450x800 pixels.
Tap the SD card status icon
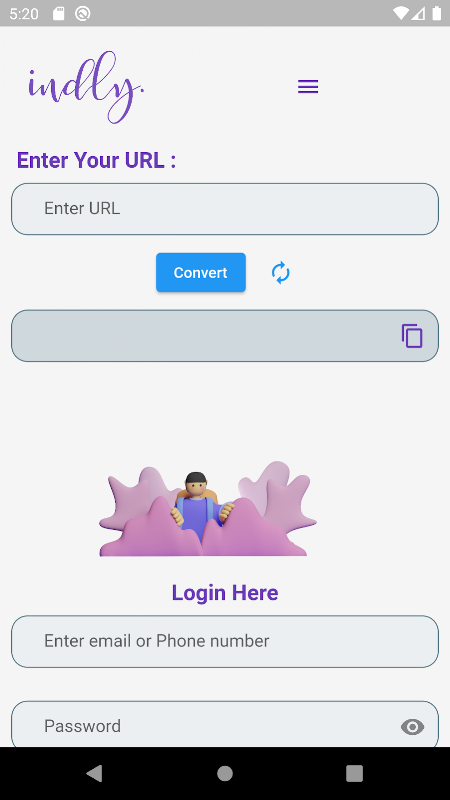pos(59,13)
